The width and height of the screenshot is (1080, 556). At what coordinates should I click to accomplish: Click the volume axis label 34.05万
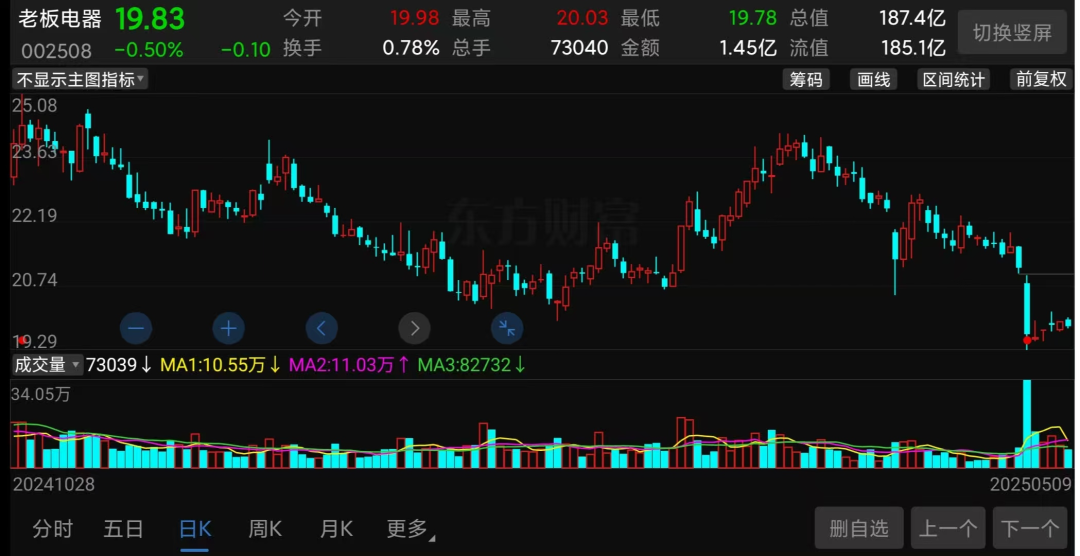(41, 395)
